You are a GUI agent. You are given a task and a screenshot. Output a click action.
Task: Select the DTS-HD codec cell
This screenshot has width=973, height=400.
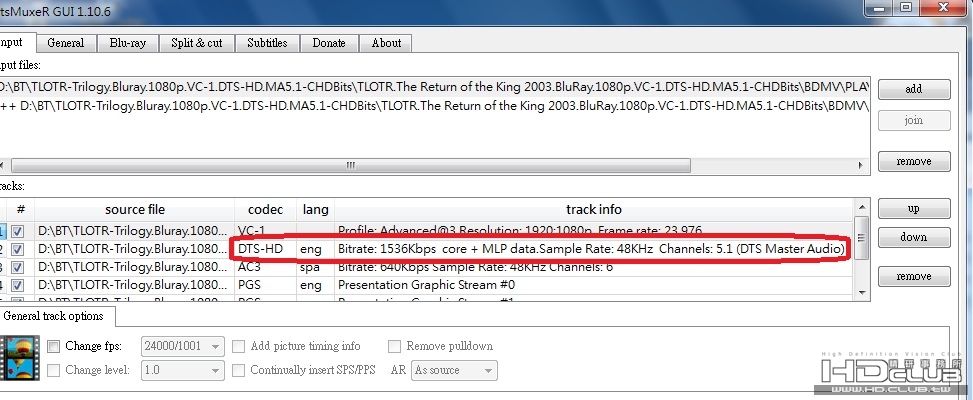266,249
